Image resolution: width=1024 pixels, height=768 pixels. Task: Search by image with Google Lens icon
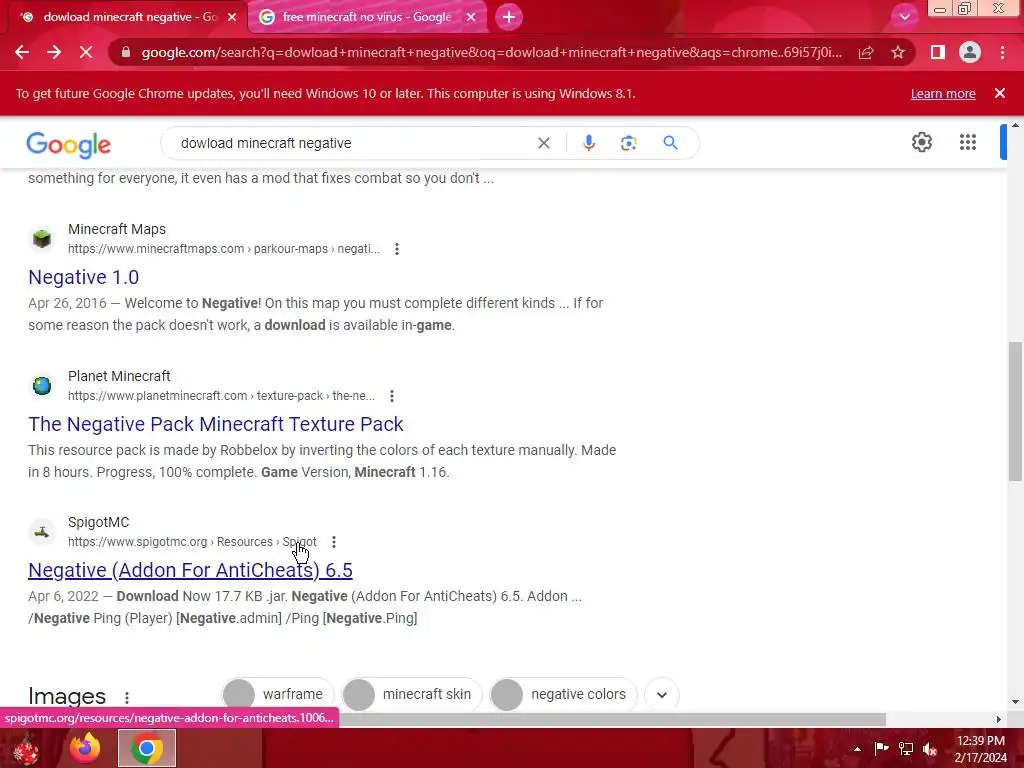[x=628, y=143]
